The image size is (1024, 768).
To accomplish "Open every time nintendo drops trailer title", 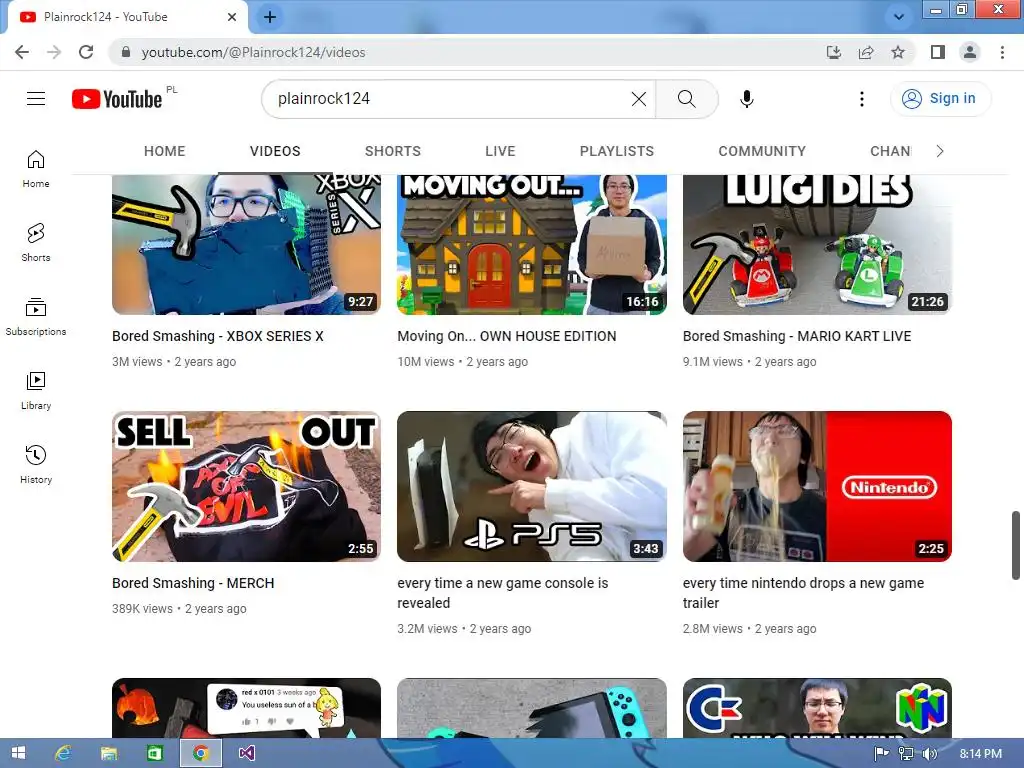I will (803, 593).
